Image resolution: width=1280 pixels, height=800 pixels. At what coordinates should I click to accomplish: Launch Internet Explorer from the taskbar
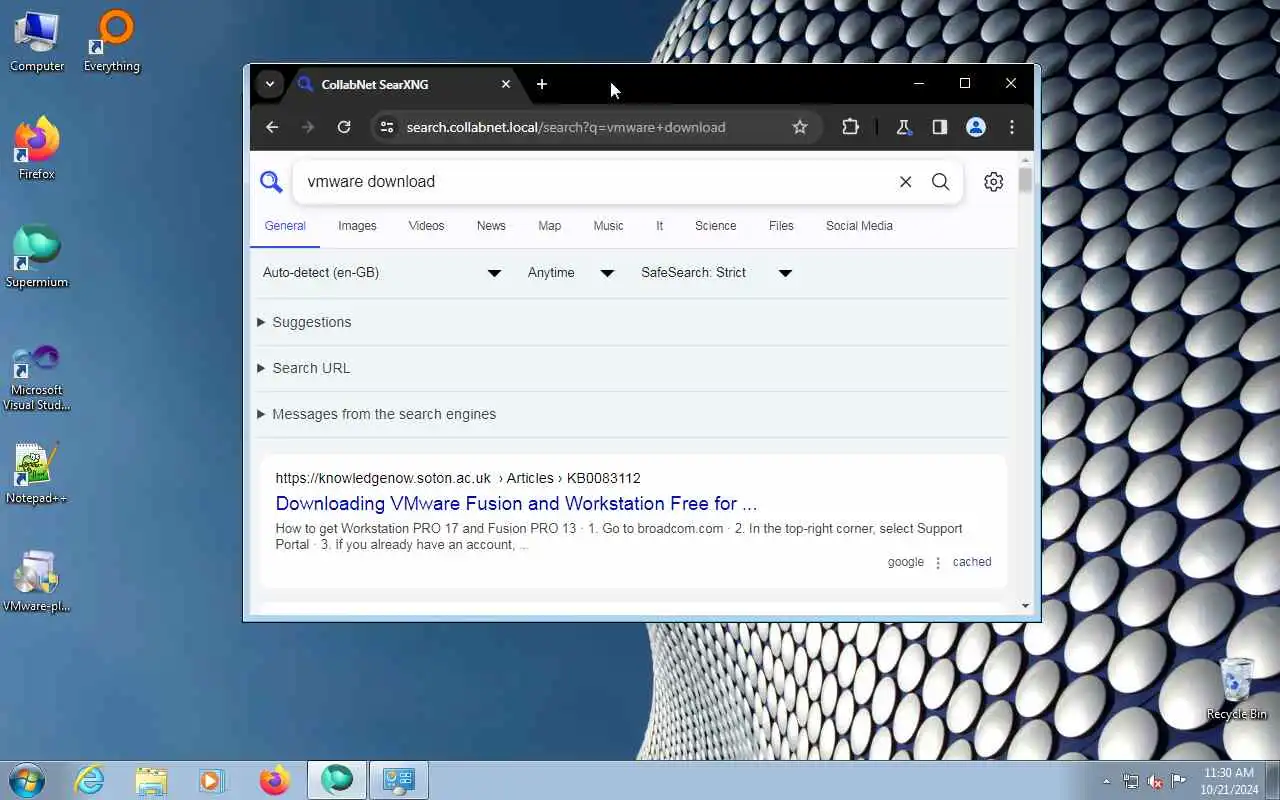[x=90, y=780]
